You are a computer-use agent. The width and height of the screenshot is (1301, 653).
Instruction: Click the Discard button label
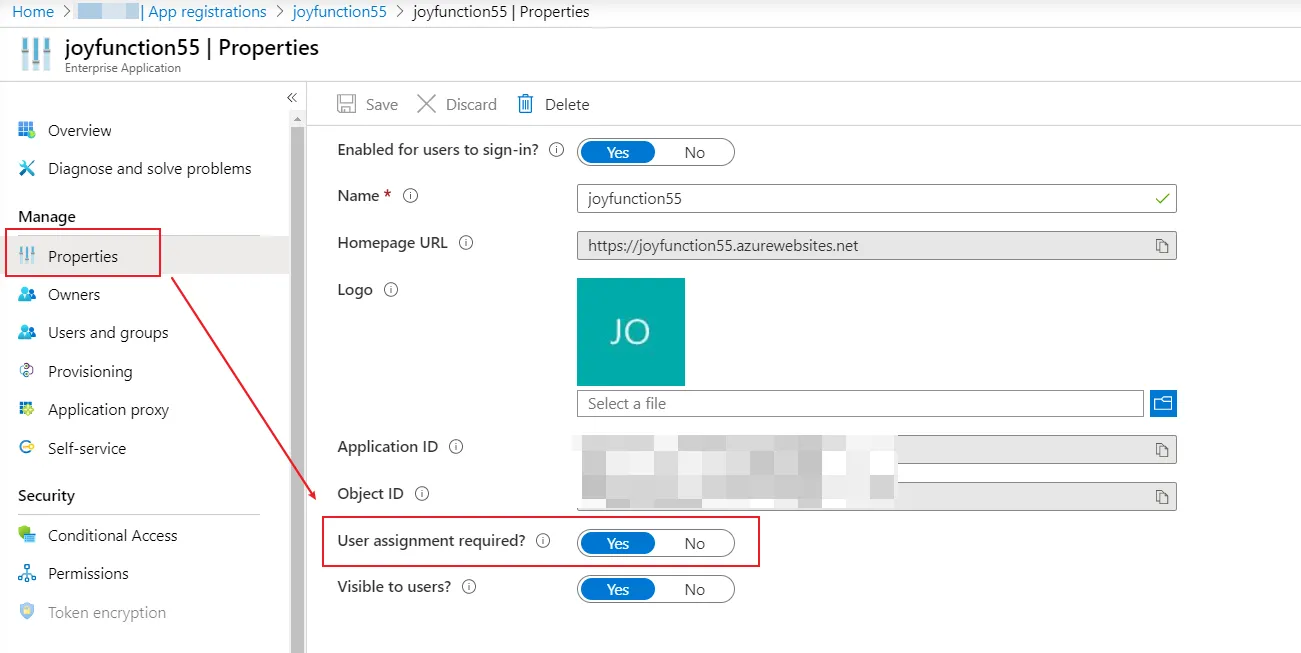pos(471,104)
